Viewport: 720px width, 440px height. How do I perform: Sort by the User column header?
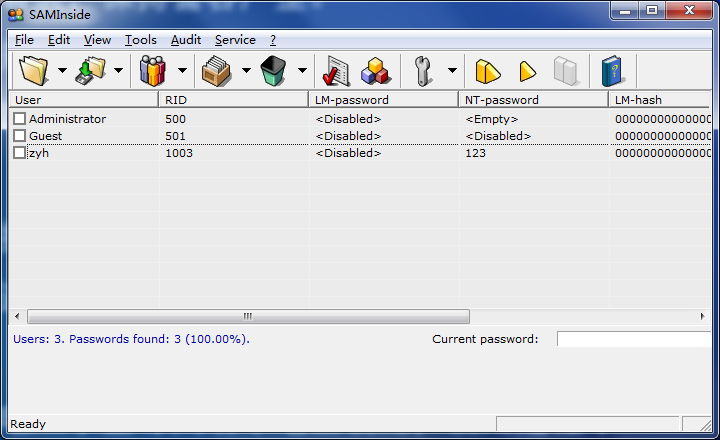coord(84,100)
